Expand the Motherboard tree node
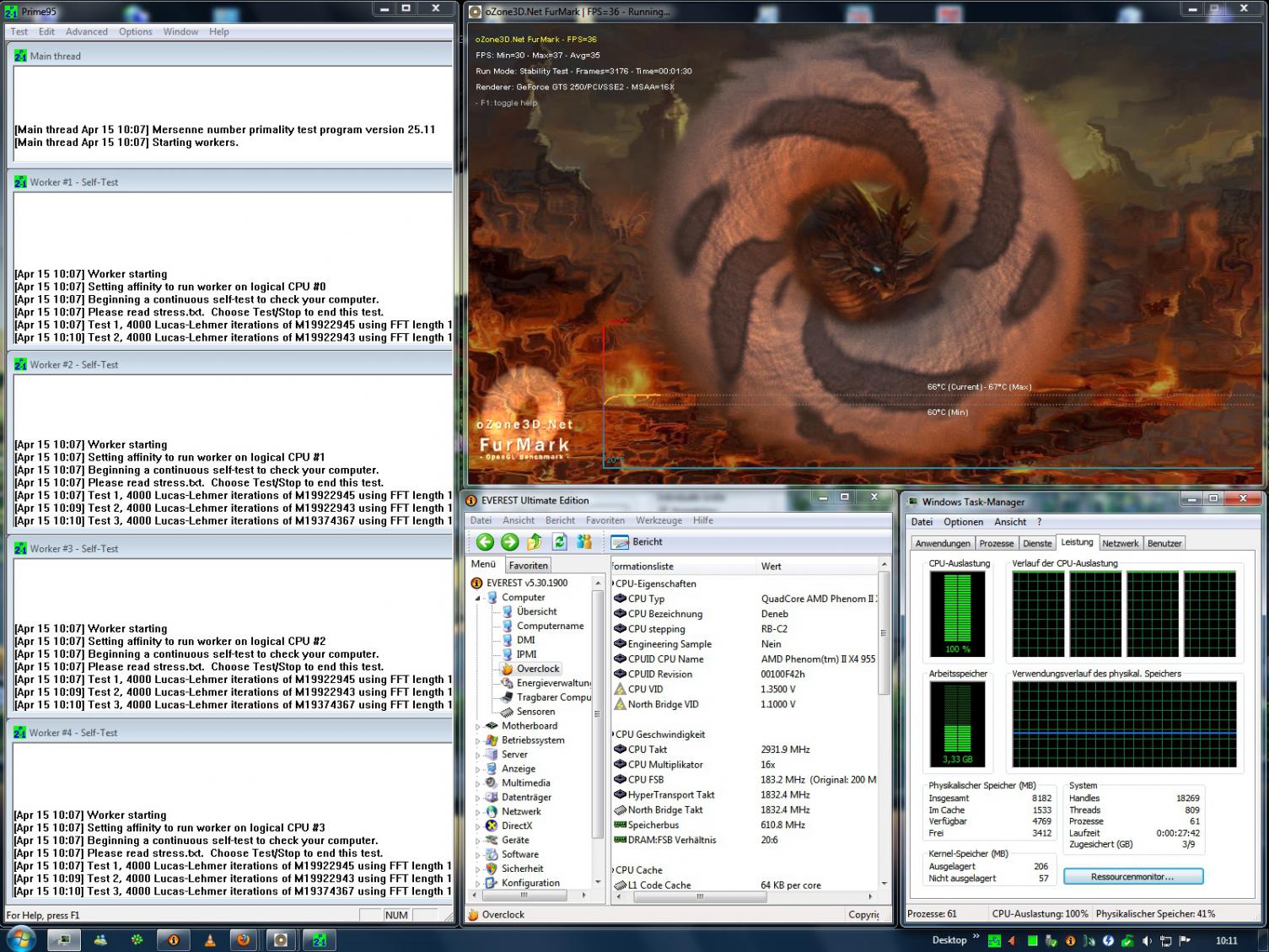The height and width of the screenshot is (952, 1269). tap(478, 726)
